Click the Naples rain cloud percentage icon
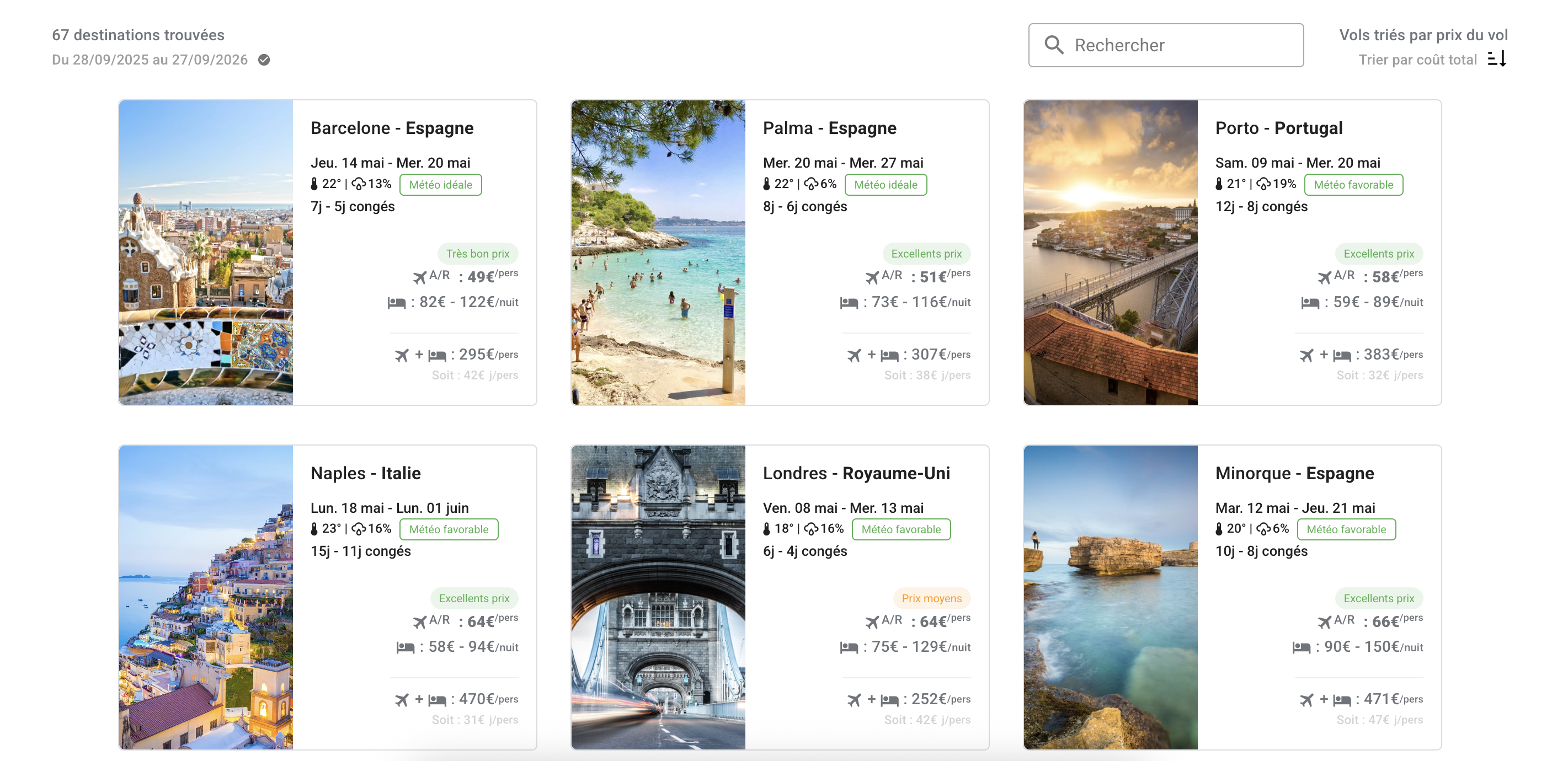This screenshot has width=1568, height=761. coord(359,529)
